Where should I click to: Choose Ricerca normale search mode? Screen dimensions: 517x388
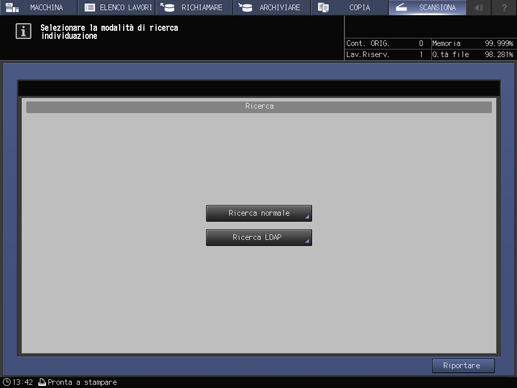pyautogui.click(x=259, y=213)
